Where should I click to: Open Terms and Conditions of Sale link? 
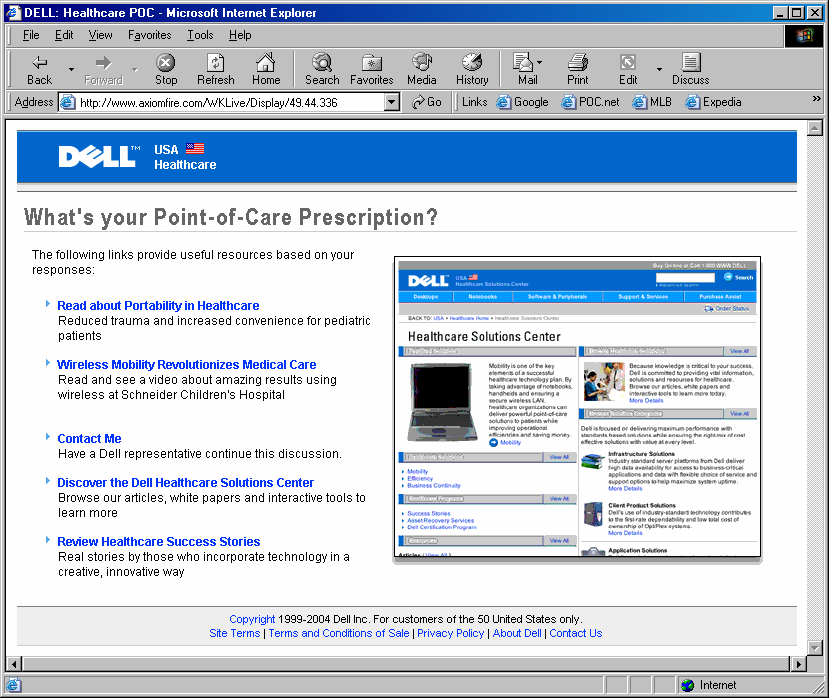click(x=338, y=633)
